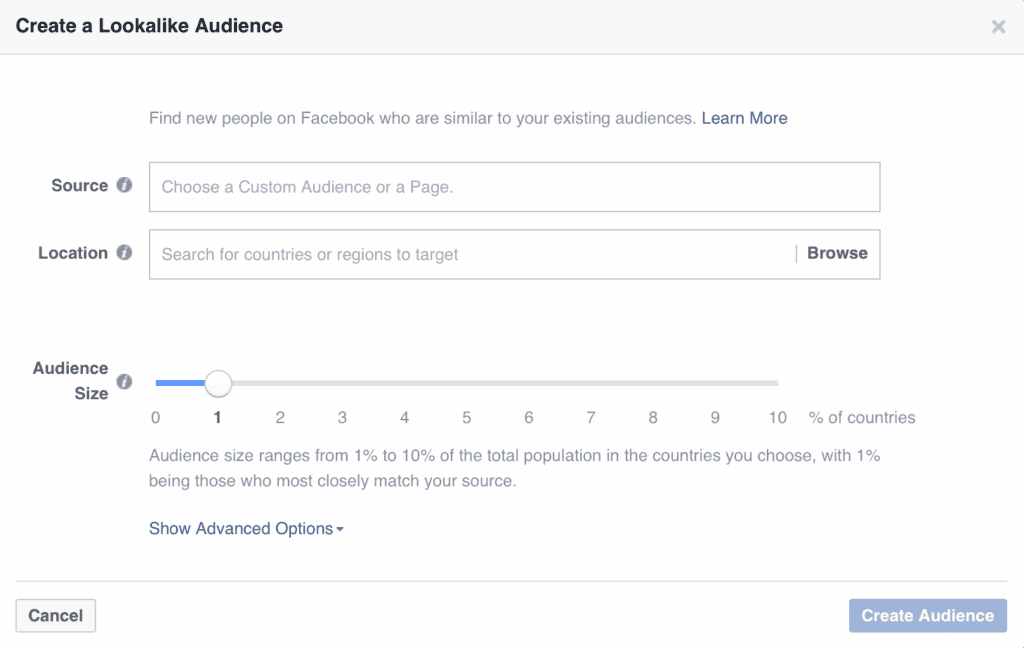Click the Audience Size info icon
Image resolution: width=1024 pixels, height=648 pixels.
[124, 381]
